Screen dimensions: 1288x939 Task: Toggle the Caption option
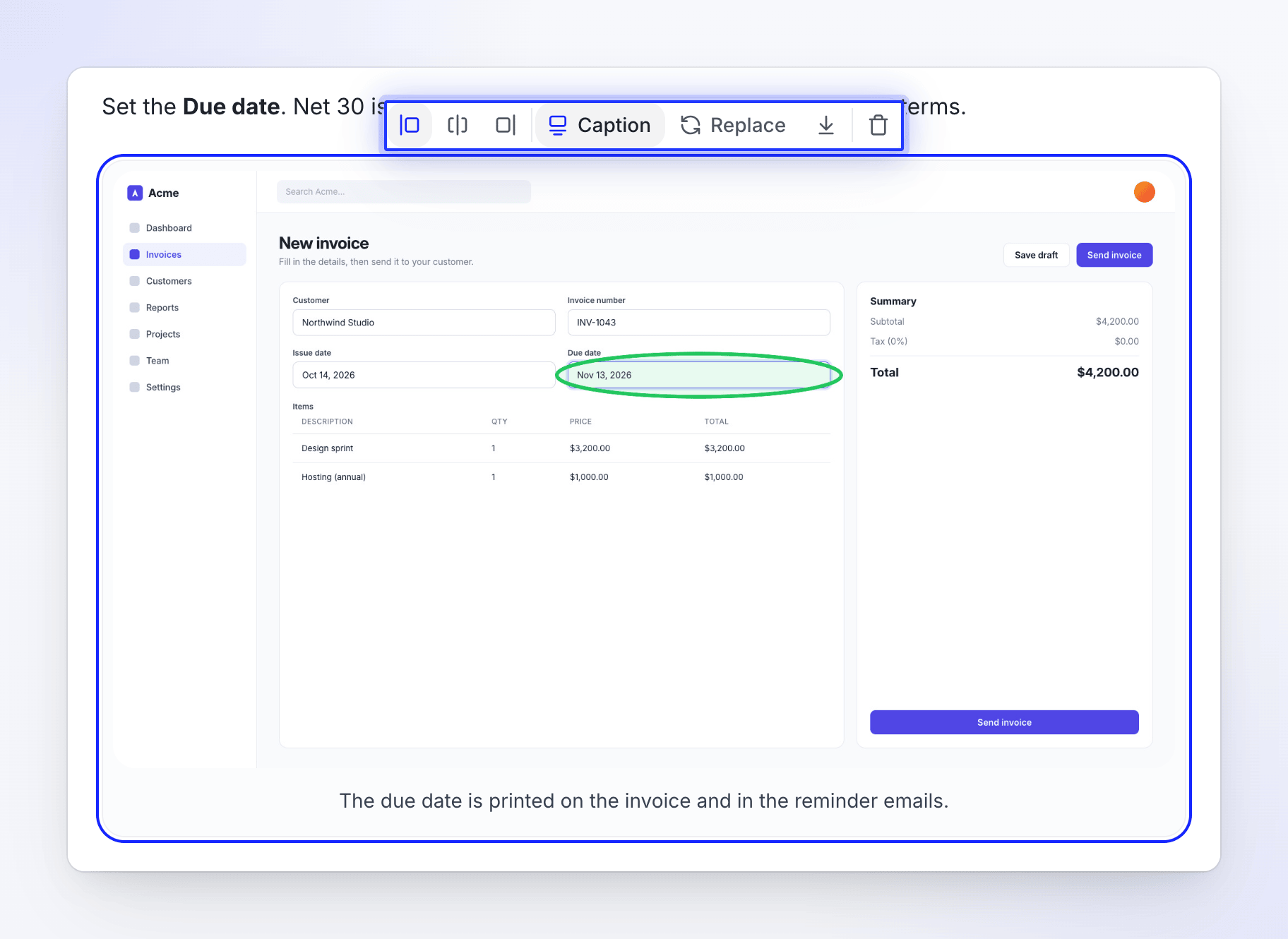[x=600, y=126]
